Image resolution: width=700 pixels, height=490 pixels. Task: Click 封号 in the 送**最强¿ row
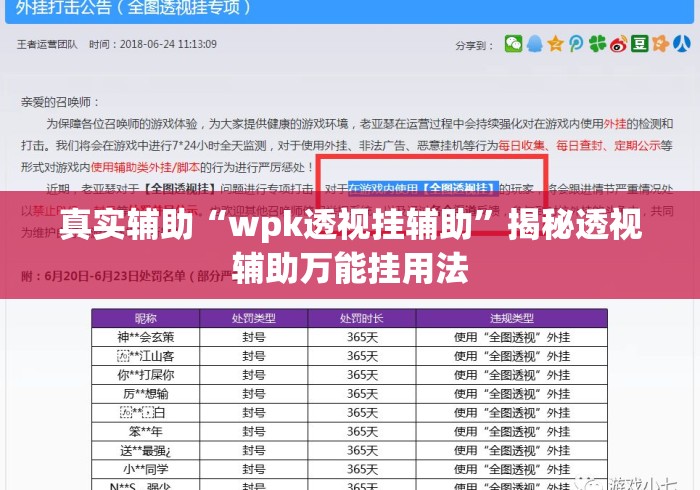click(x=254, y=451)
